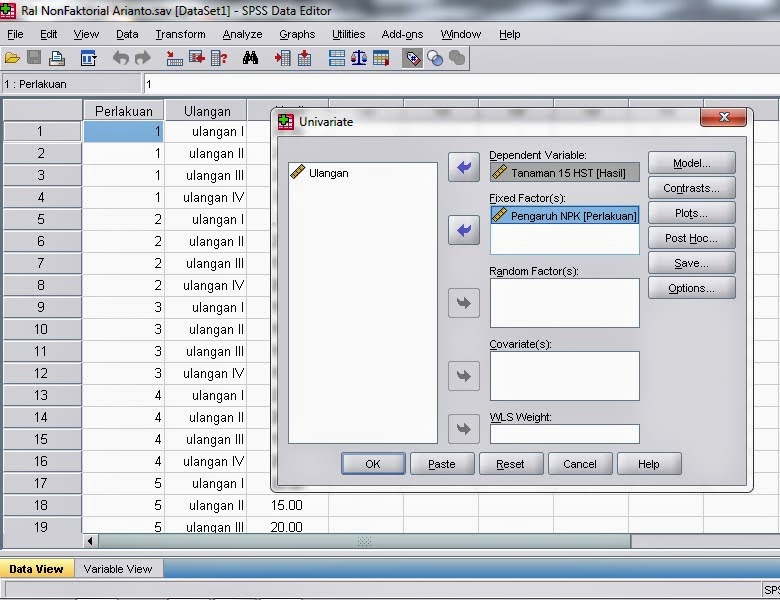Click the Undo arrow icon
780x600 pixels.
120,58
